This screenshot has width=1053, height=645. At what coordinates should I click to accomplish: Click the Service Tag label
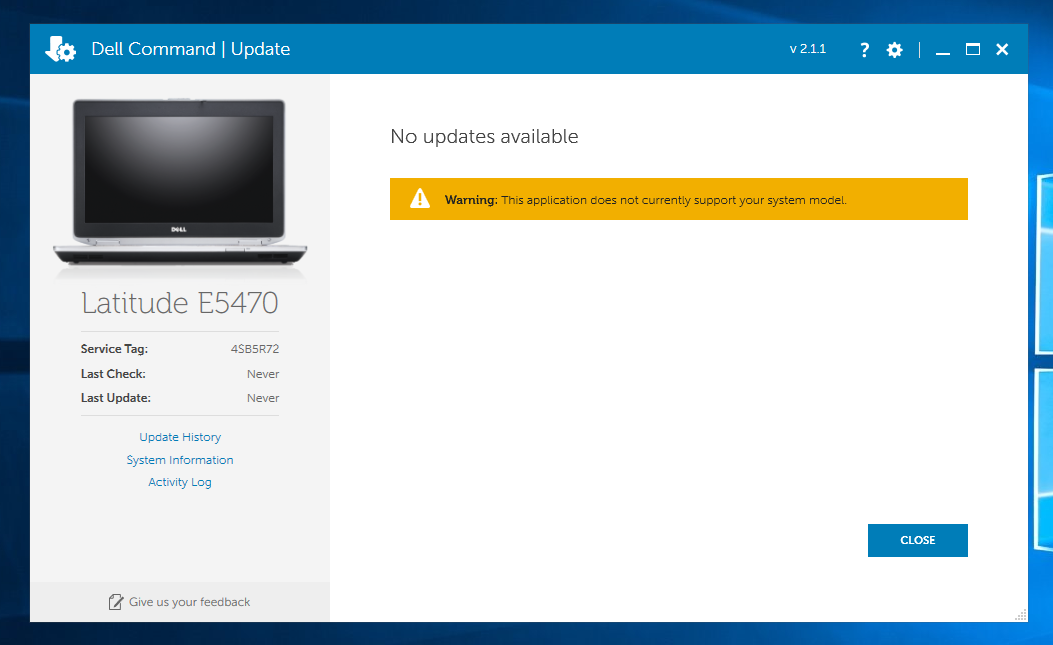coord(114,349)
